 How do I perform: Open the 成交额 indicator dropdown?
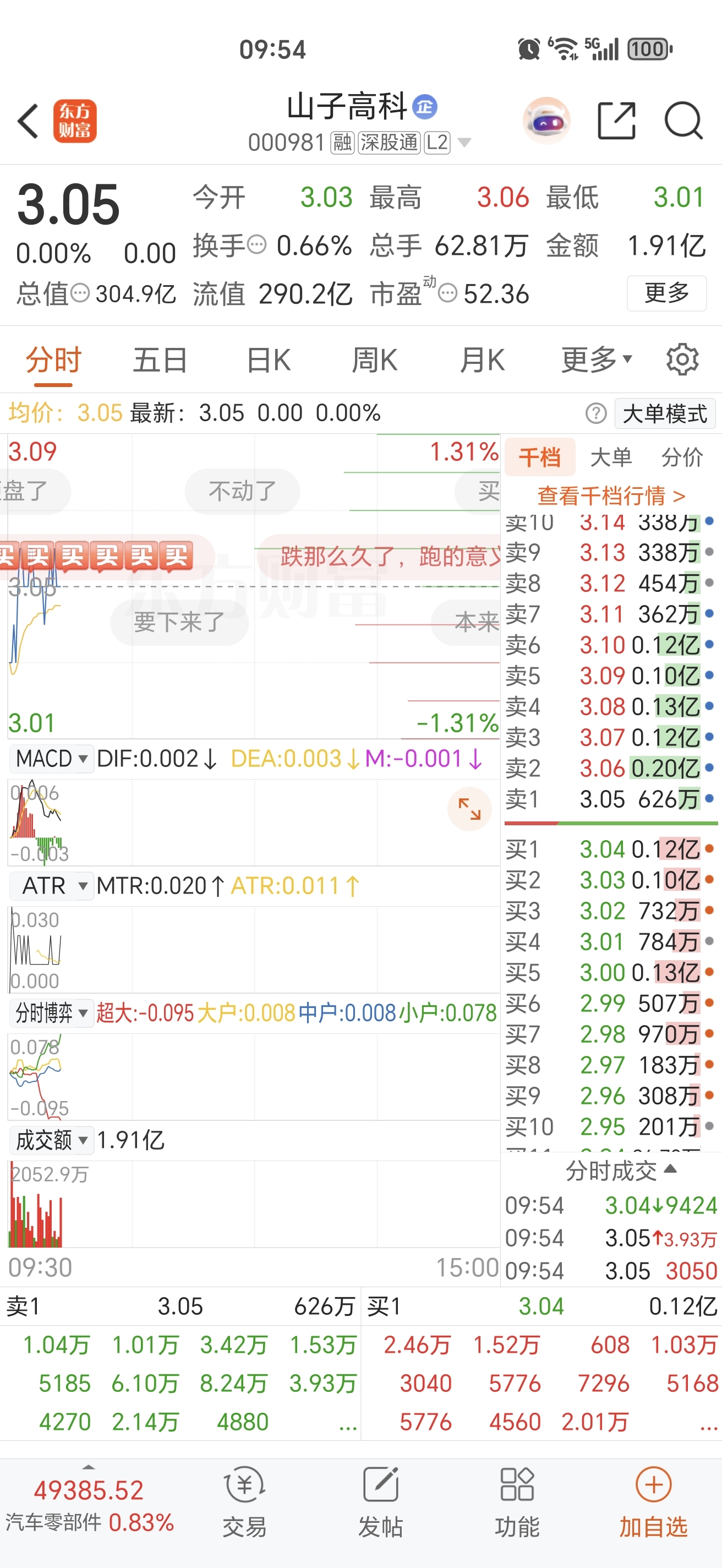[x=52, y=1140]
